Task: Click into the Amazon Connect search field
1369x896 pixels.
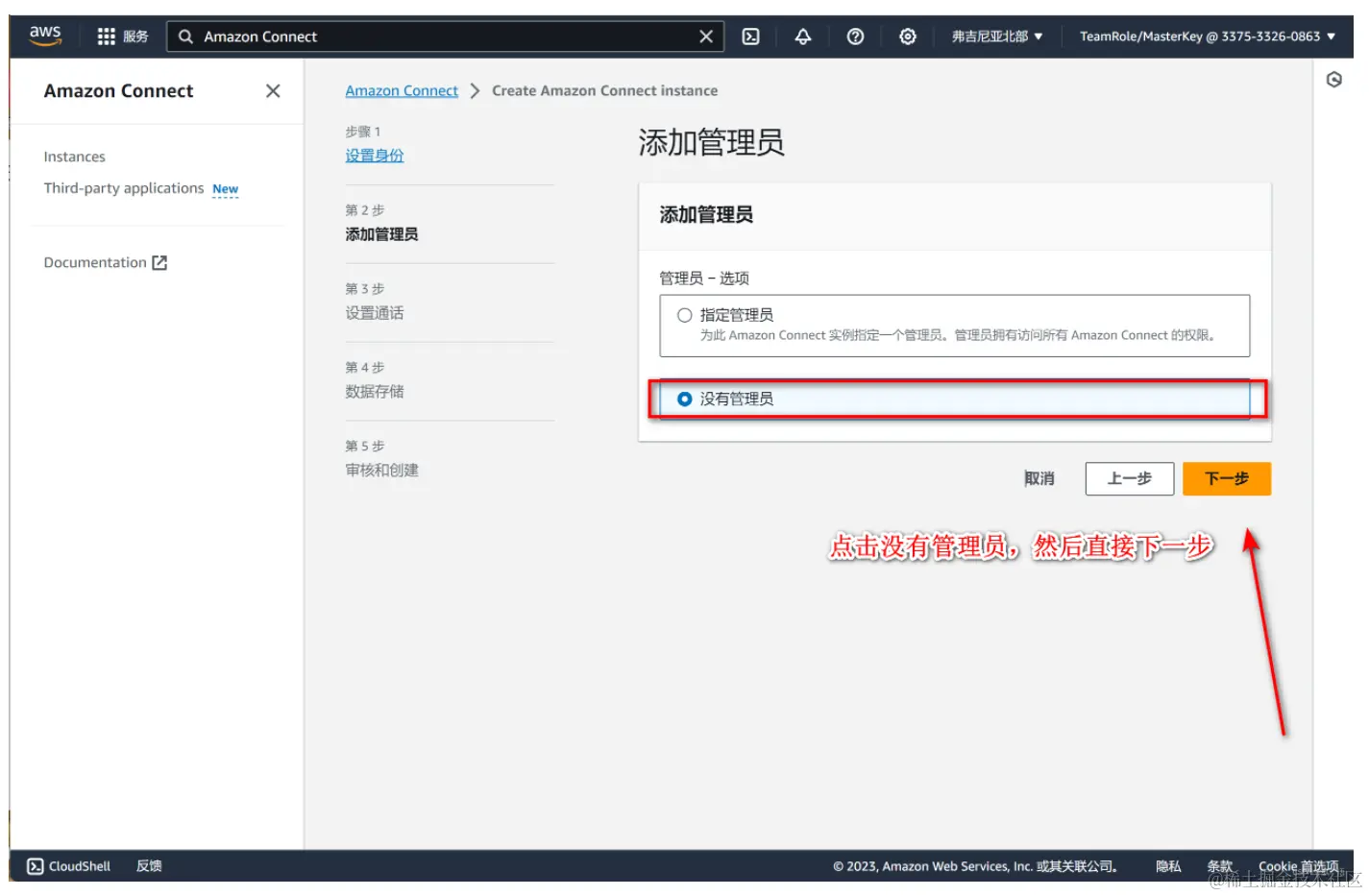Action: tap(446, 36)
